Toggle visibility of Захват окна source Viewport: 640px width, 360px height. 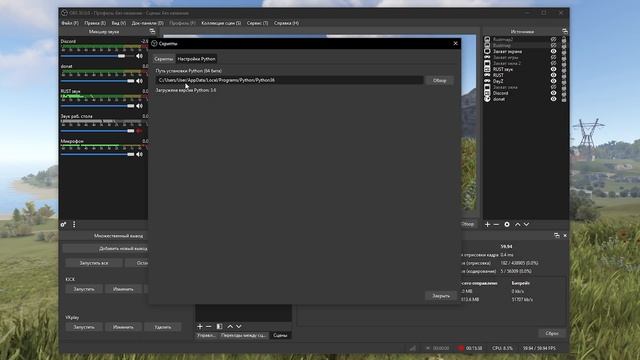[553, 87]
